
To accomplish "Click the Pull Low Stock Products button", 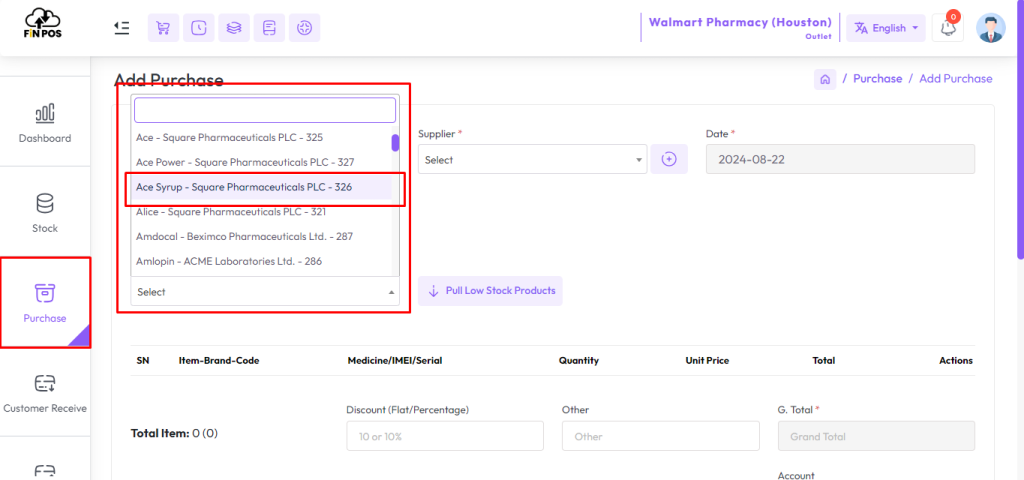I will (x=490, y=291).
